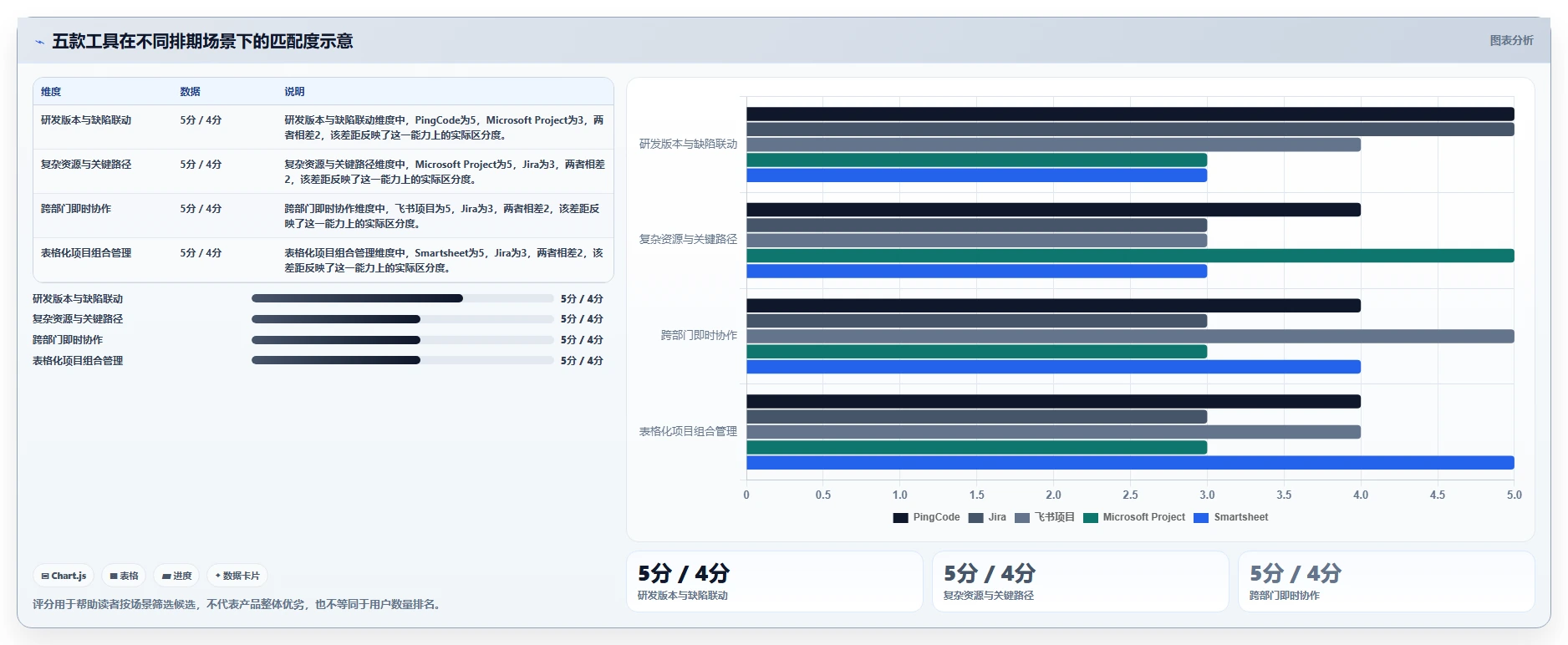Click the PingCode bar in the 研发版本与缺陷联动 group
Screen dimensions: 1568x645
tap(1130, 114)
